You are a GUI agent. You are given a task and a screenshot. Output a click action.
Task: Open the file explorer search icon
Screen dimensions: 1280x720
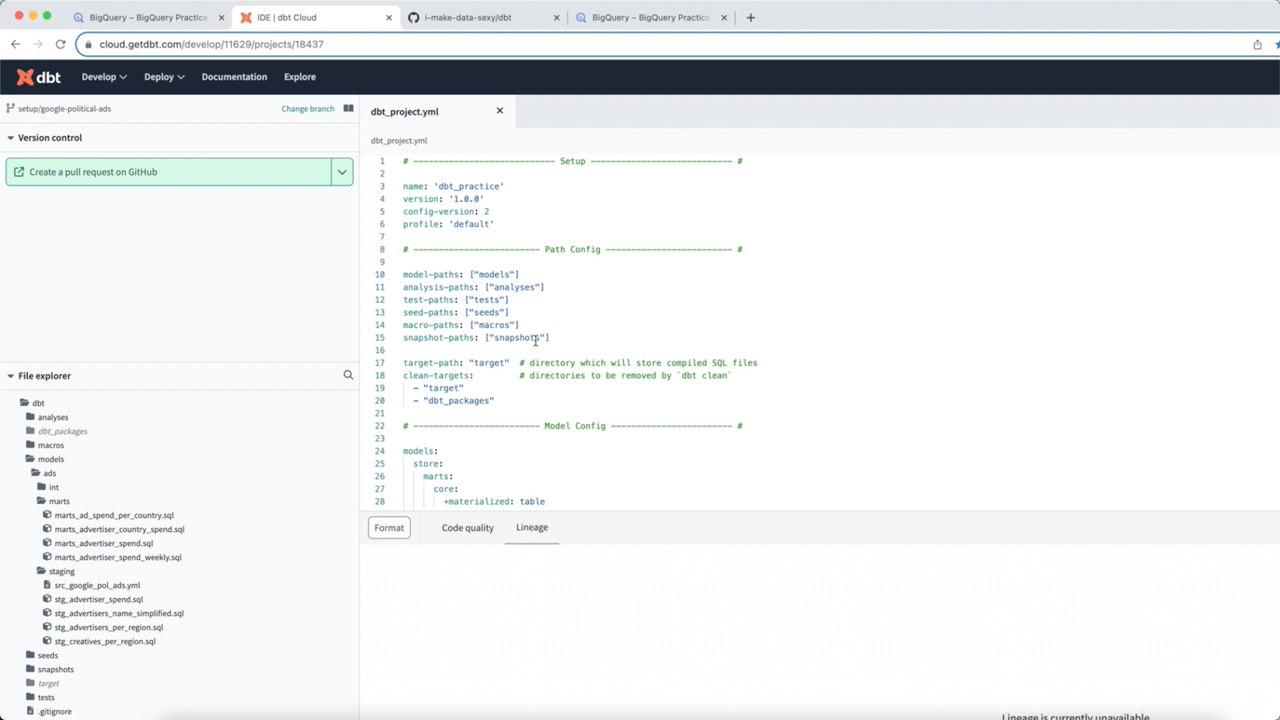pyautogui.click(x=348, y=375)
